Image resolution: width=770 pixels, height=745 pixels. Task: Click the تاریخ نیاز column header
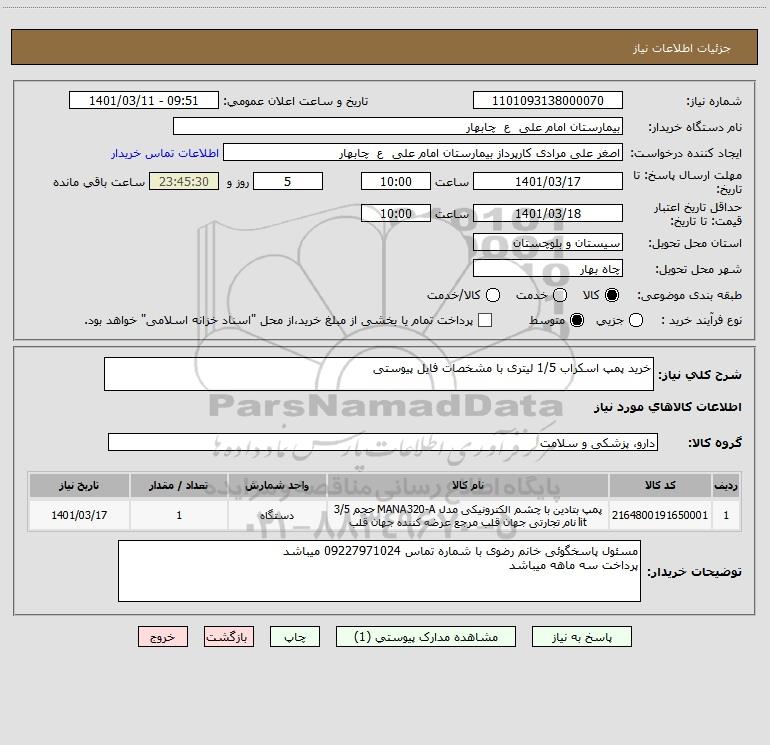click(79, 485)
